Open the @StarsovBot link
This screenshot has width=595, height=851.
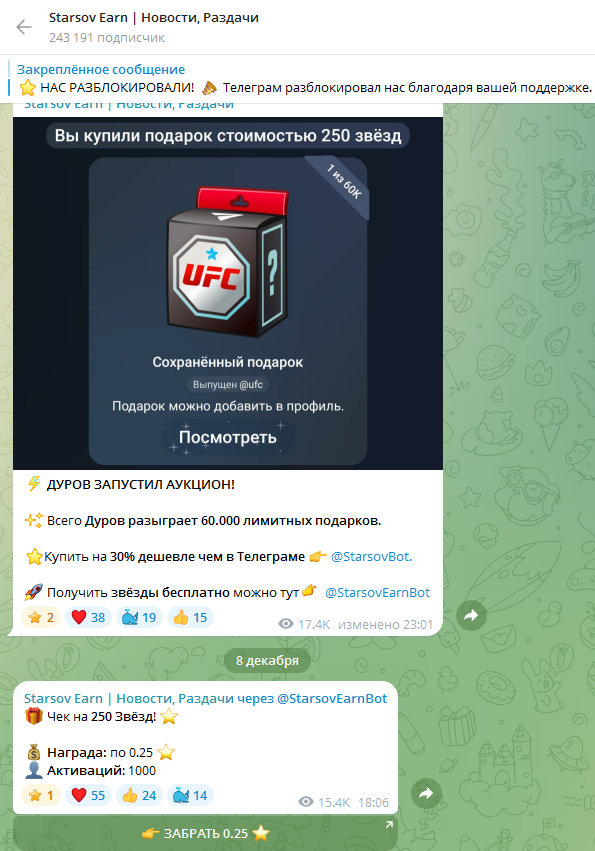371,556
